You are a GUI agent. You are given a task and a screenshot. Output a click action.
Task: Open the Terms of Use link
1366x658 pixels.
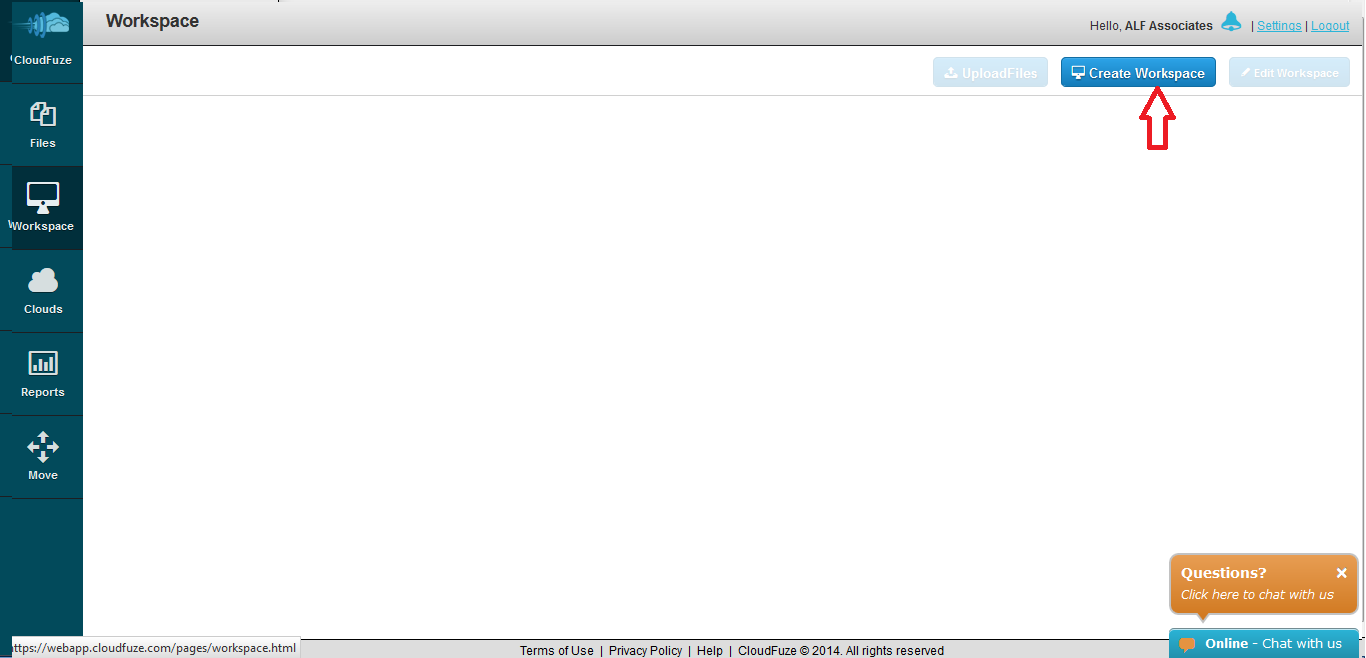557,651
